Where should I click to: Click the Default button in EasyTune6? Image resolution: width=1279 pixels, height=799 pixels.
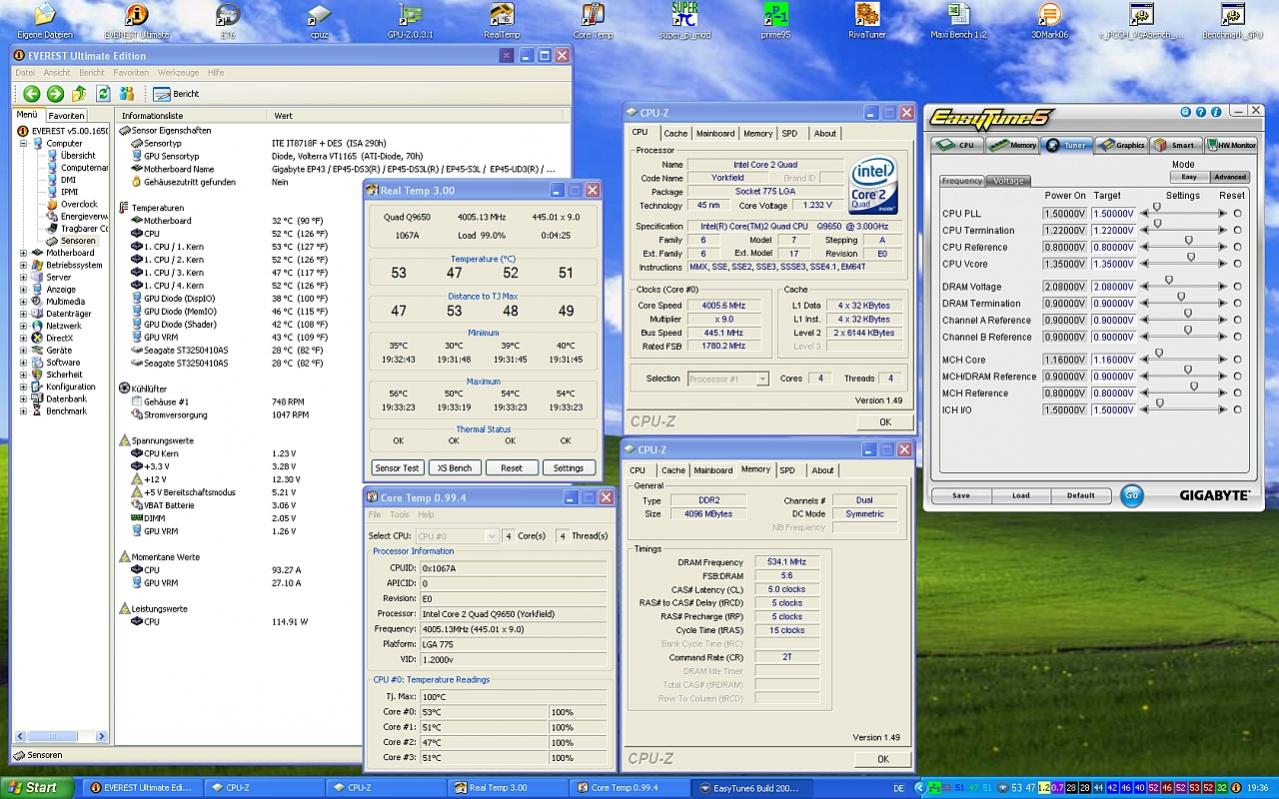pos(1080,495)
